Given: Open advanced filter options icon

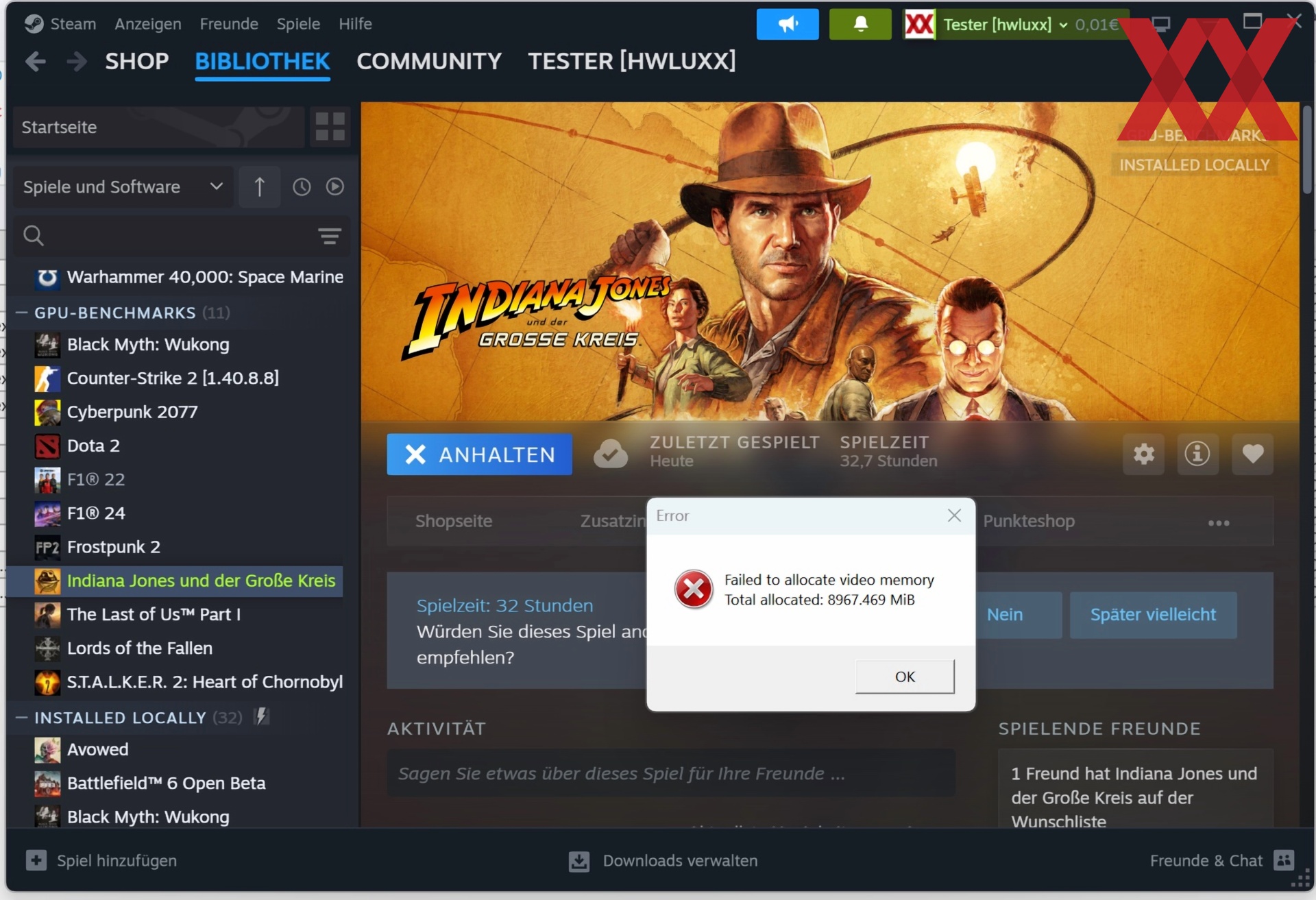Looking at the screenshot, I should [329, 236].
